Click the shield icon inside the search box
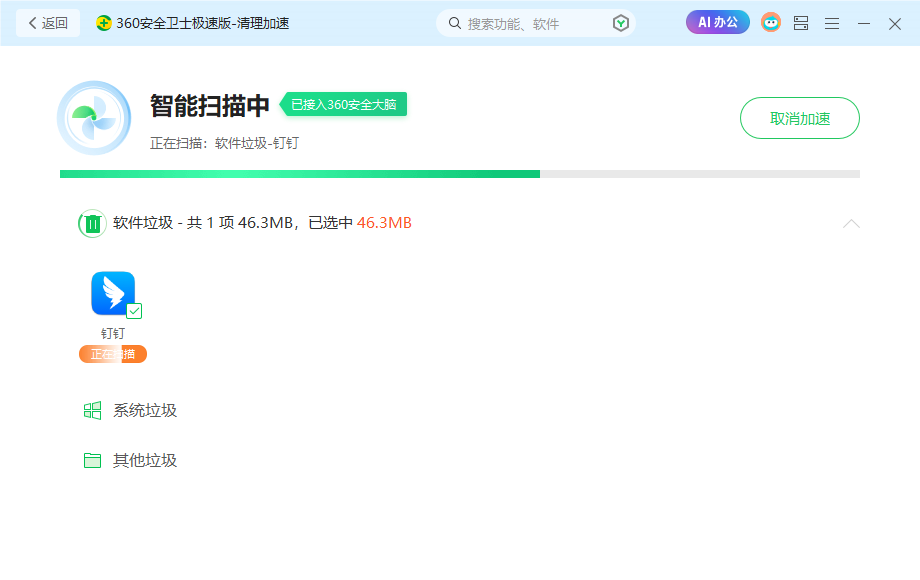Image resolution: width=920 pixels, height=580 pixels. [619, 21]
